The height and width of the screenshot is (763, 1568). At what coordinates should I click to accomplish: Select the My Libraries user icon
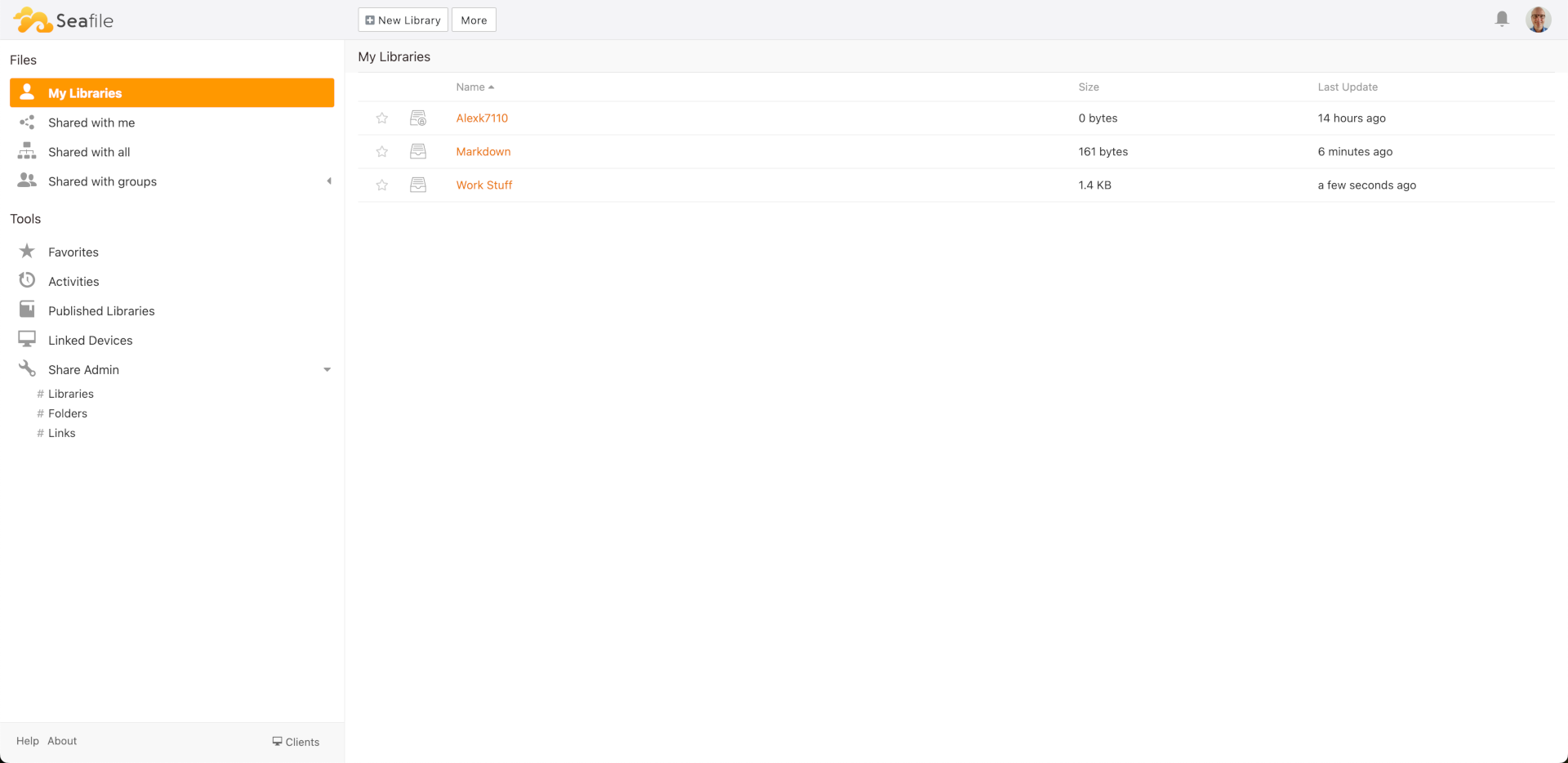(27, 92)
